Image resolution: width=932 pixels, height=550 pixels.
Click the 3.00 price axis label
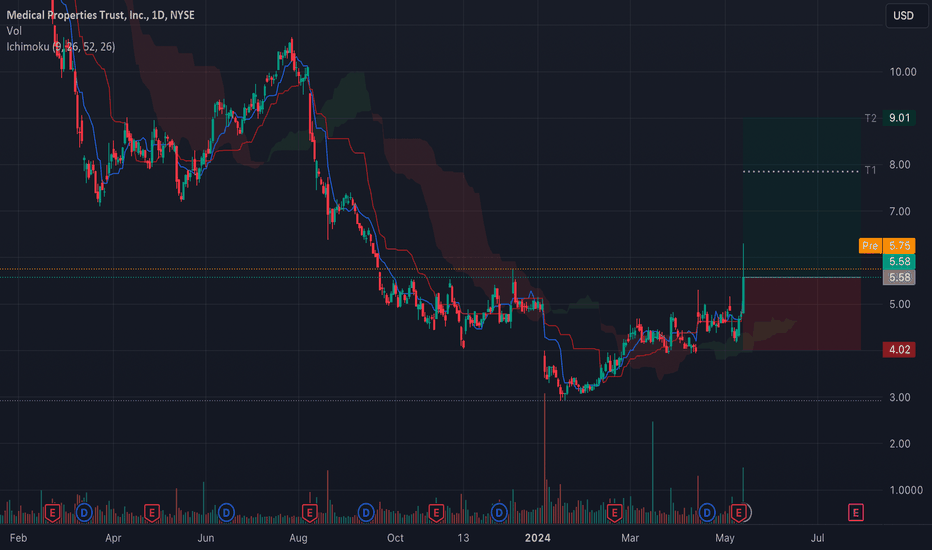[x=899, y=397]
